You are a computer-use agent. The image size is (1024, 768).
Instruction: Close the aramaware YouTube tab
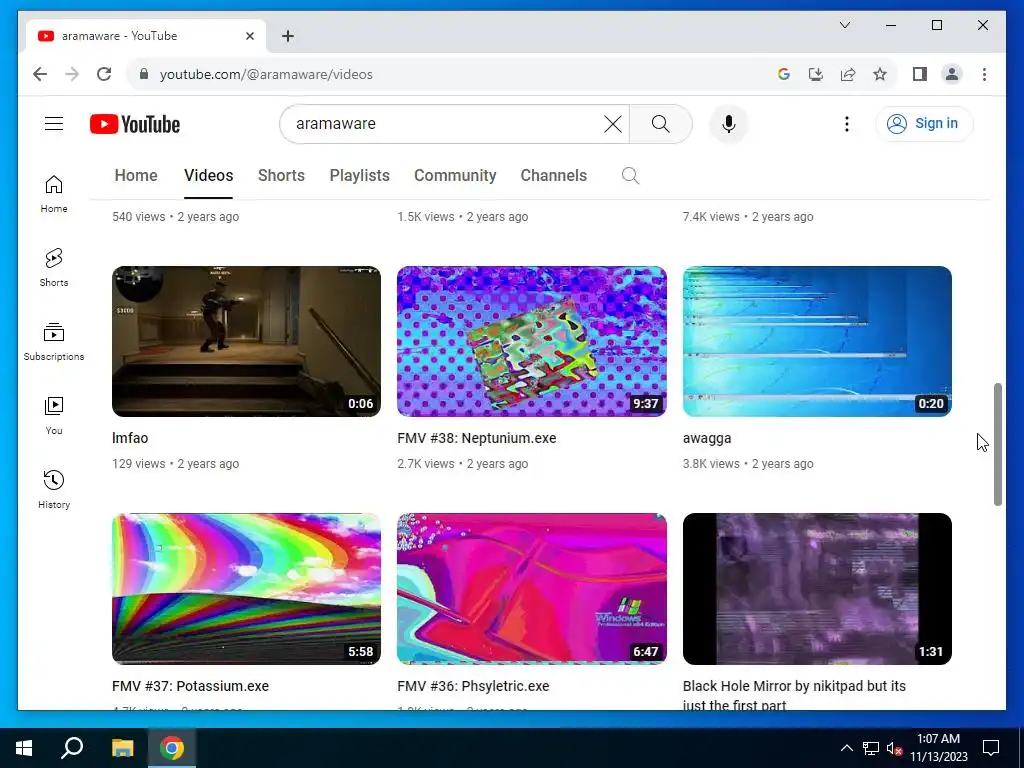[249, 36]
